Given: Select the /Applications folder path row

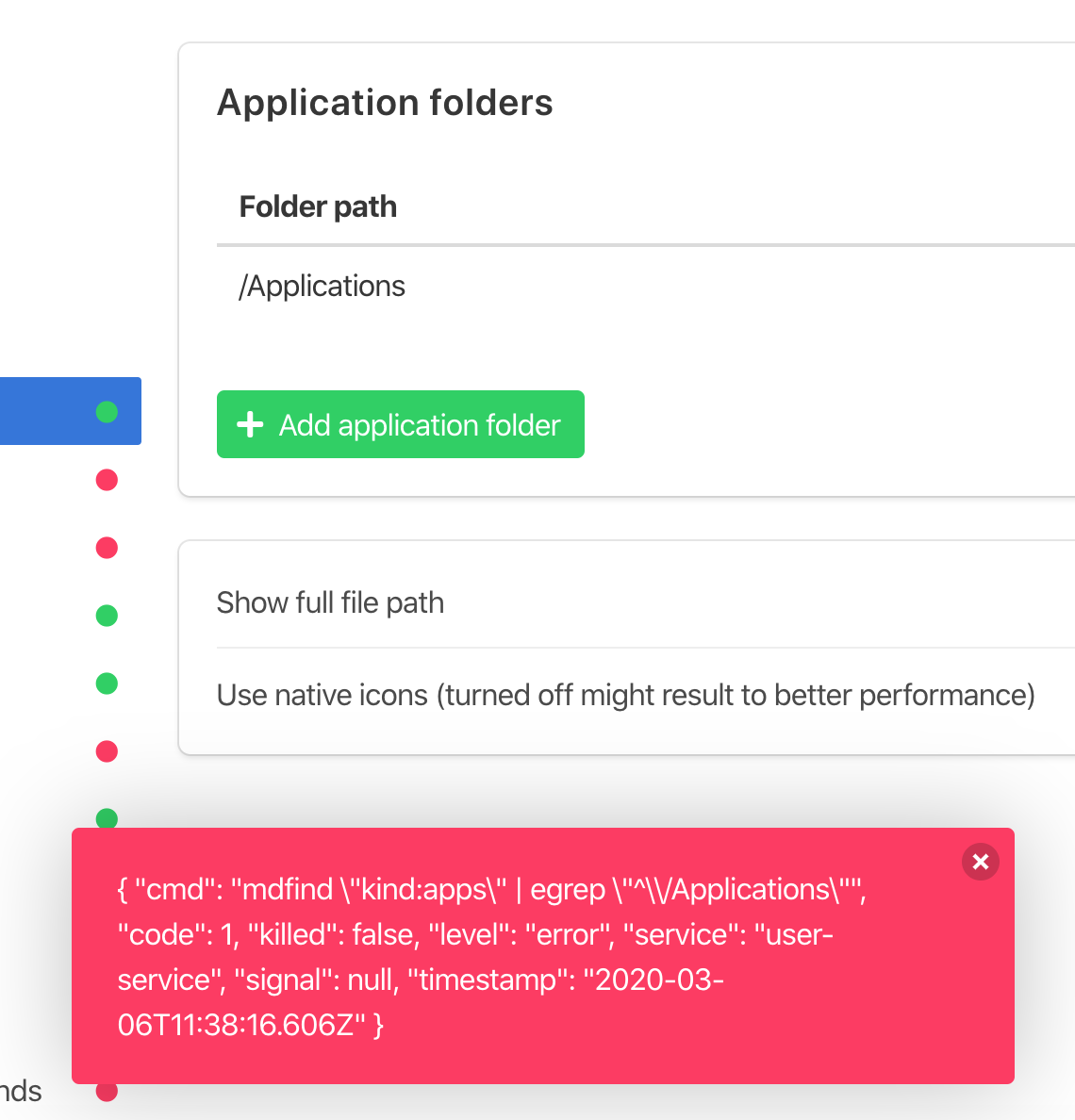Looking at the screenshot, I should 646,287.
